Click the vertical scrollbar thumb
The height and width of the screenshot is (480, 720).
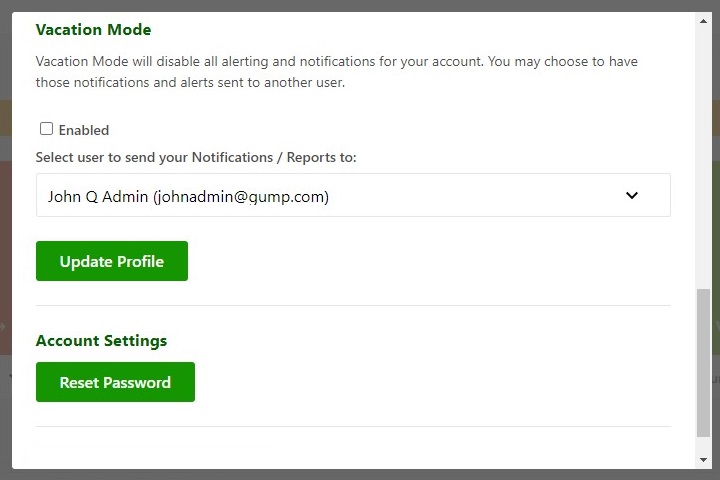pyautogui.click(x=704, y=362)
